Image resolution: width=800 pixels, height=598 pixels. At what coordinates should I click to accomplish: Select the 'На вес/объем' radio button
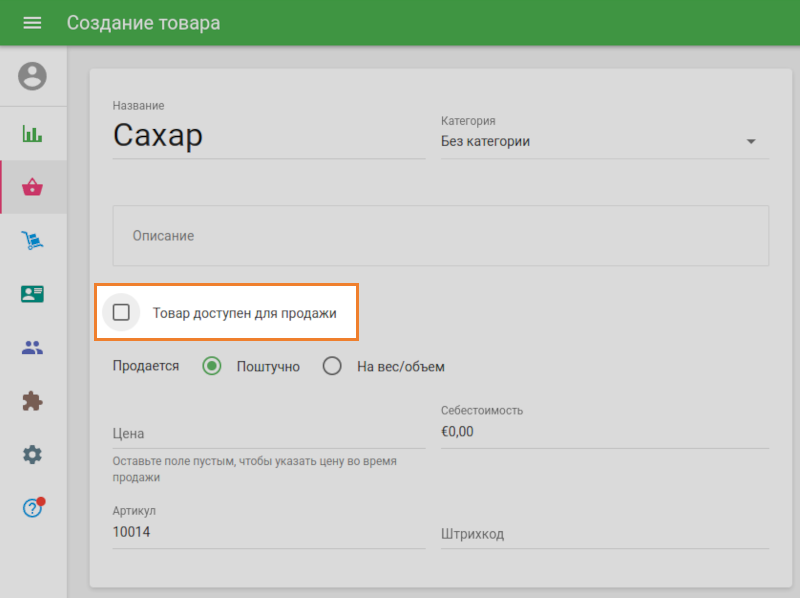tap(332, 366)
